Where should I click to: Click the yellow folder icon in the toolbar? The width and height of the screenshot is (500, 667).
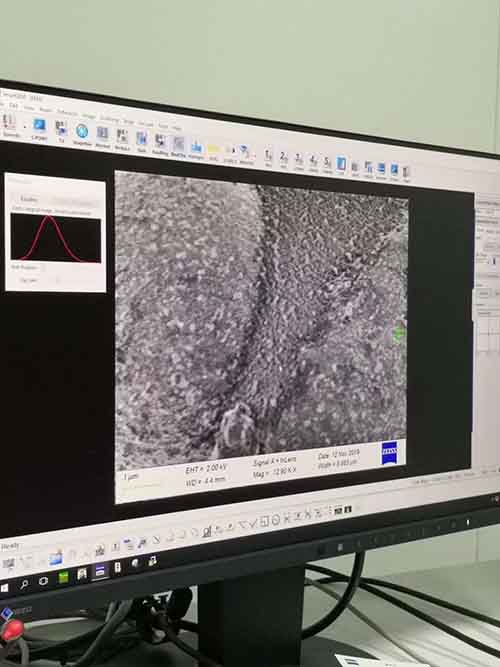[213, 150]
